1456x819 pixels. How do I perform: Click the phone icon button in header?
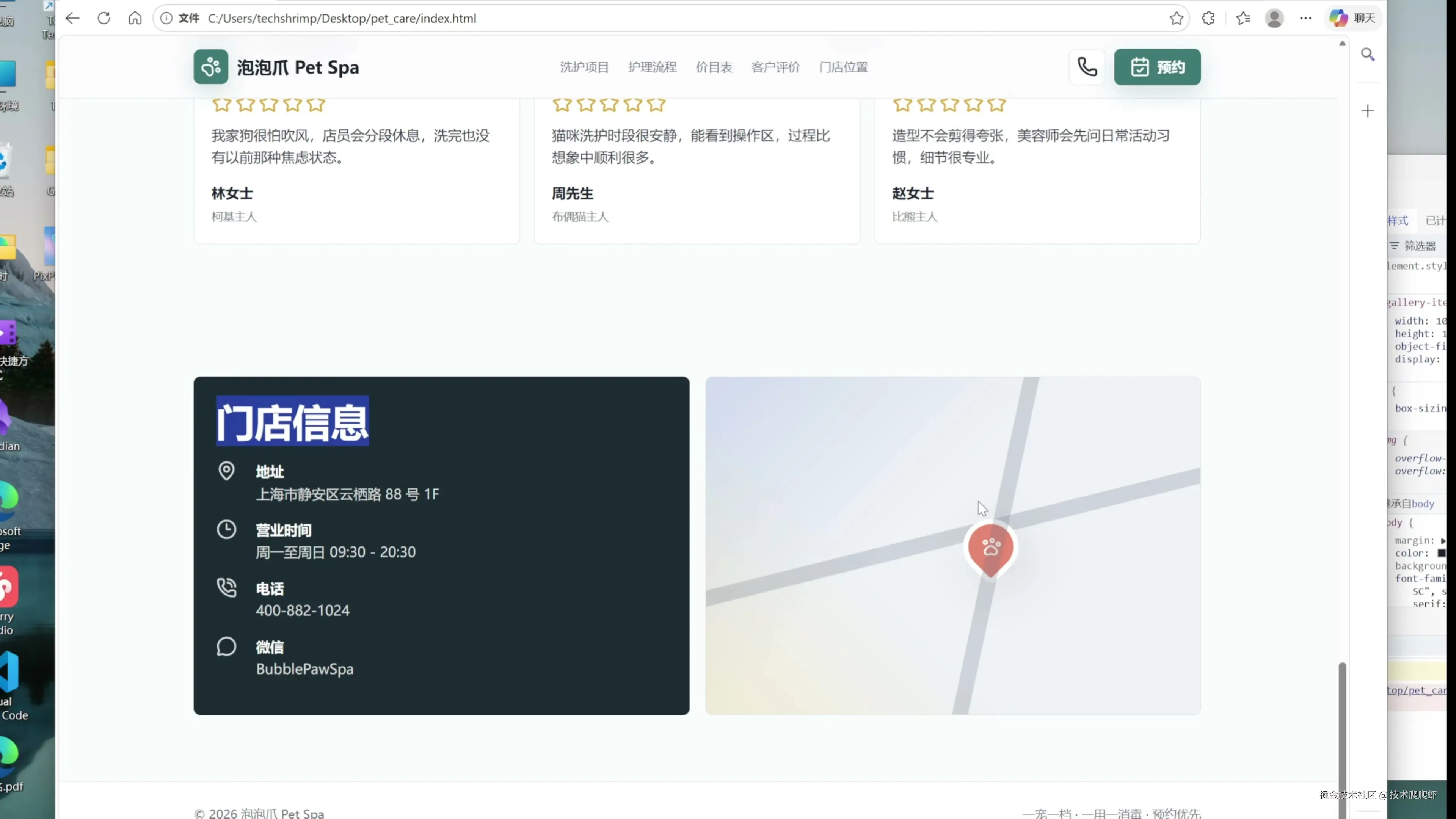click(x=1086, y=67)
